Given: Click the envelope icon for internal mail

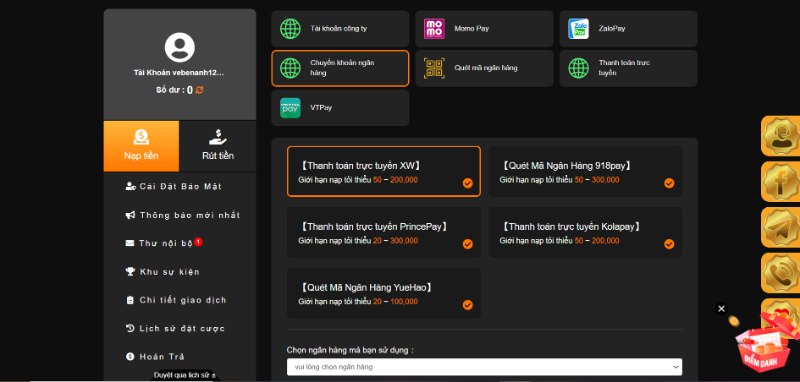Looking at the screenshot, I should [130, 243].
